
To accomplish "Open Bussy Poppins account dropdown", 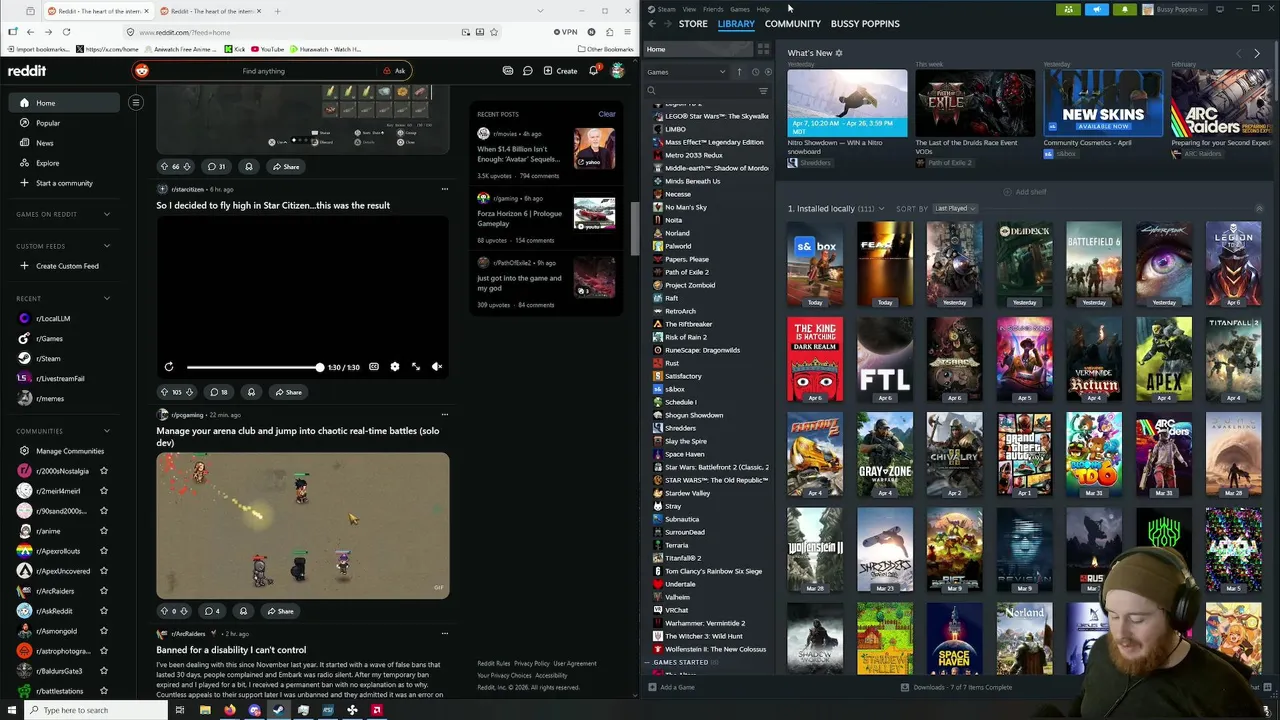I will [1174, 9].
